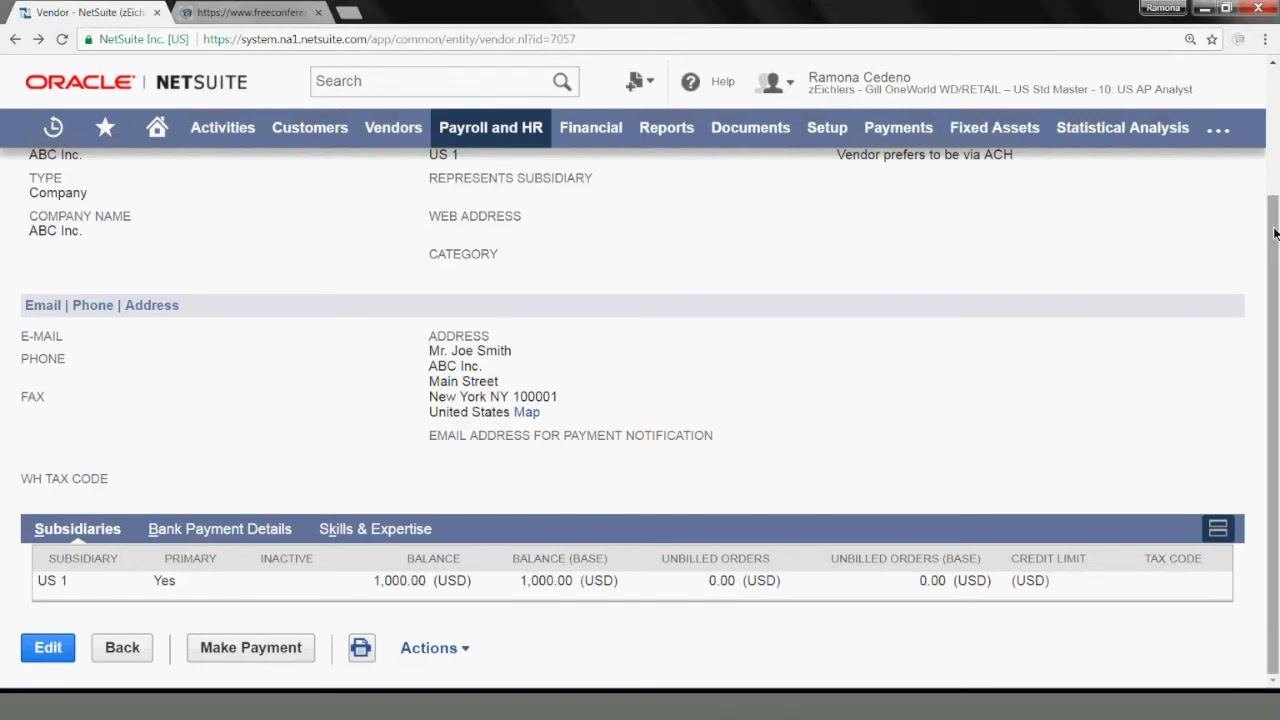Click the browser address bar URL
Viewport: 1280px width, 720px height.
pos(389,39)
